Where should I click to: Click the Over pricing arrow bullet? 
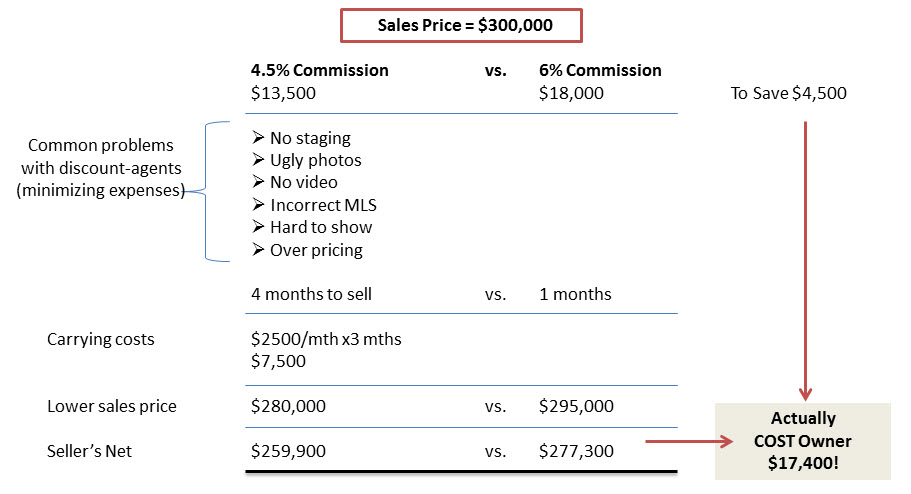coord(259,249)
